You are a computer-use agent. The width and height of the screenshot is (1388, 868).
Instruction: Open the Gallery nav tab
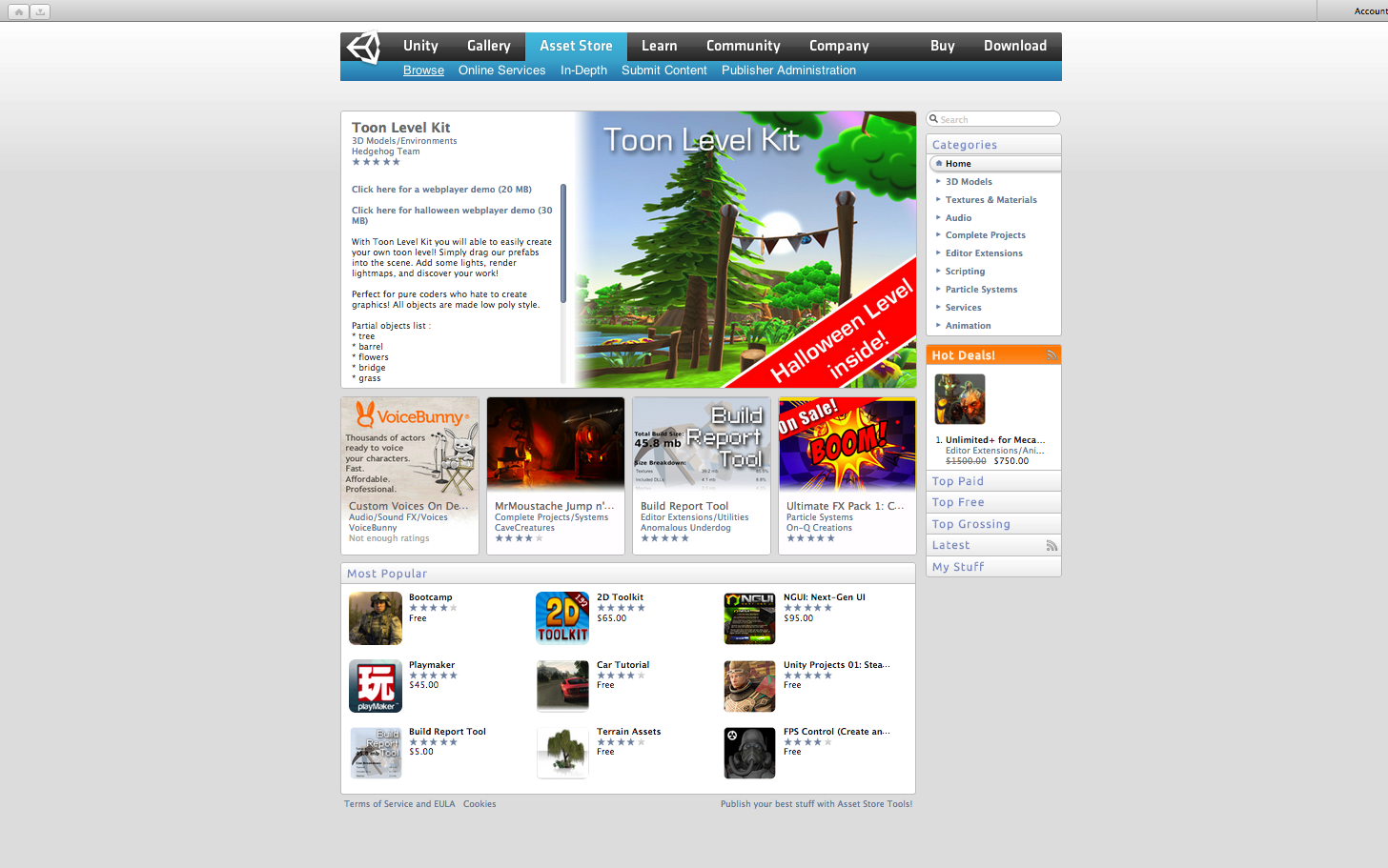coord(489,46)
